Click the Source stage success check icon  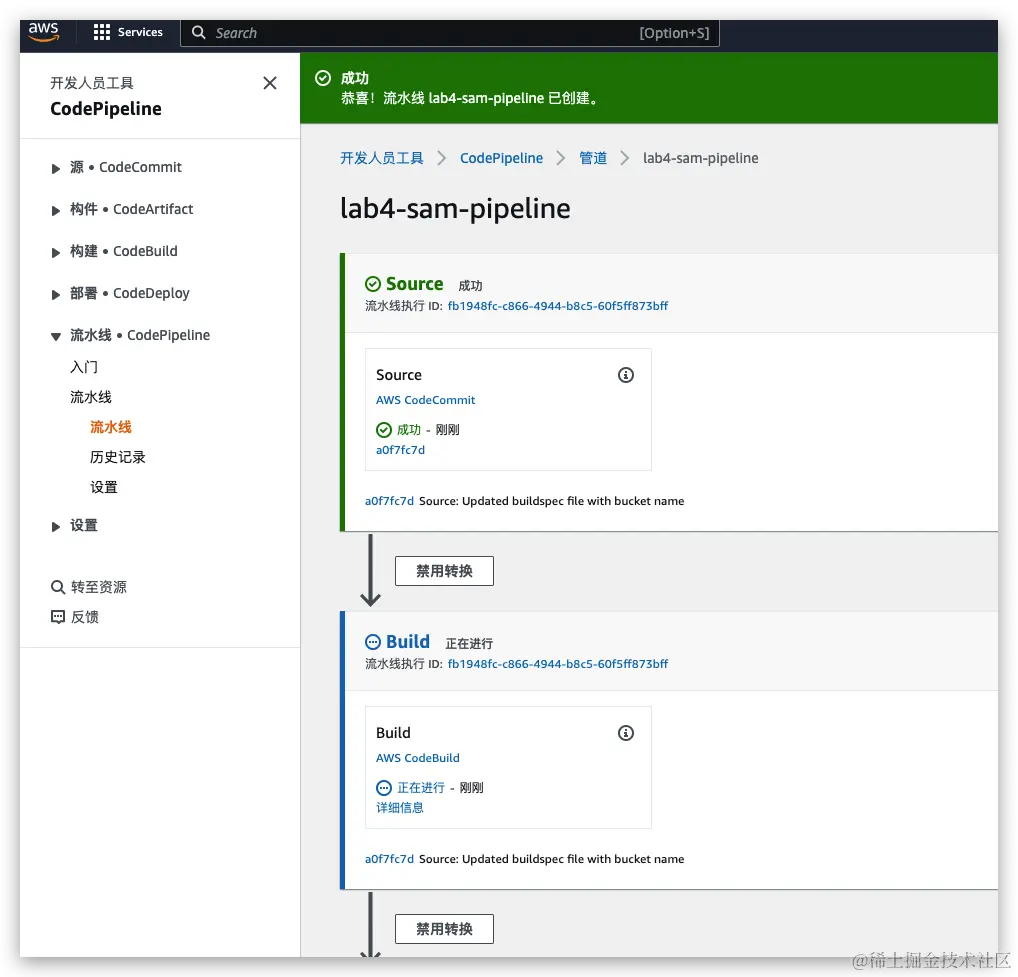point(373,284)
